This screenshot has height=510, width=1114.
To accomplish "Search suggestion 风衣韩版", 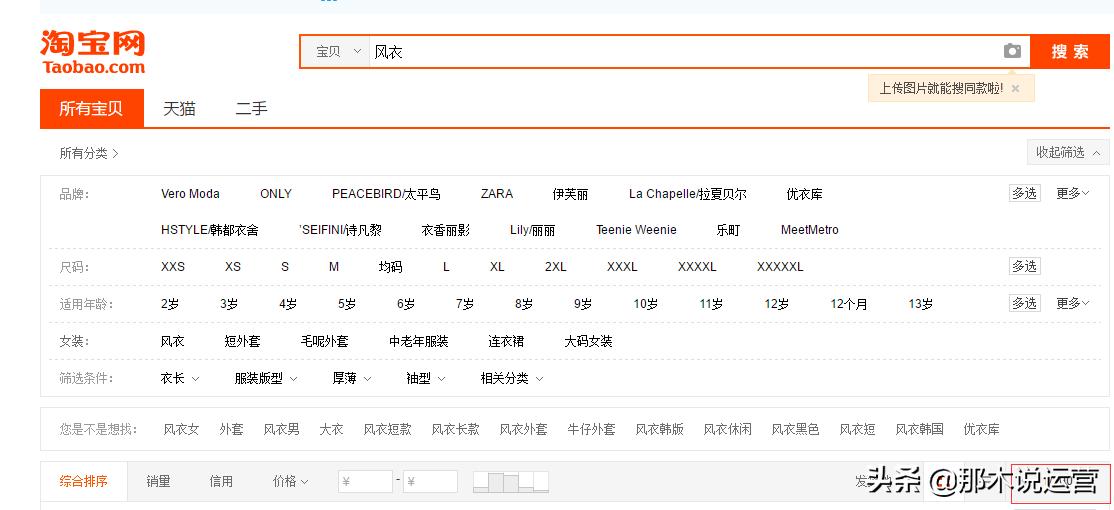I will click(x=659, y=430).
